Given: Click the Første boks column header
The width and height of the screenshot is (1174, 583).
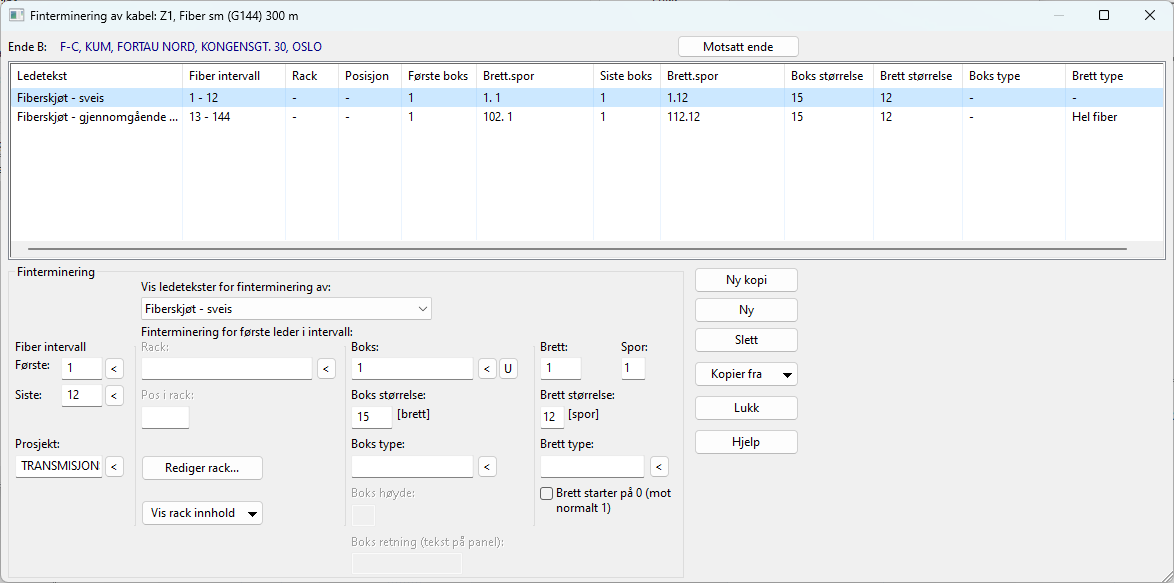Looking at the screenshot, I should coord(438,76).
